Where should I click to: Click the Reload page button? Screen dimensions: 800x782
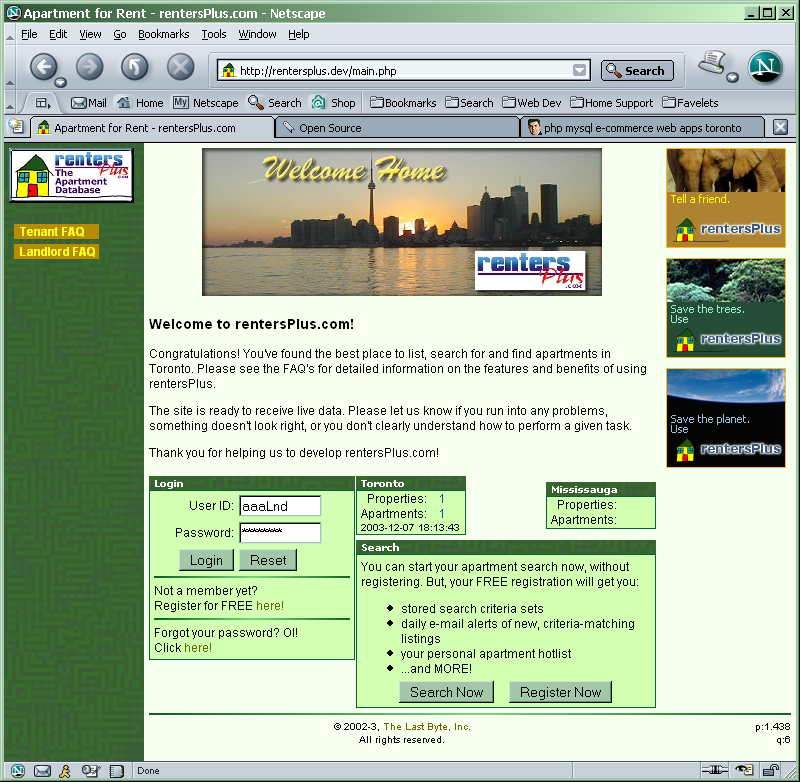pyautogui.click(x=134, y=67)
